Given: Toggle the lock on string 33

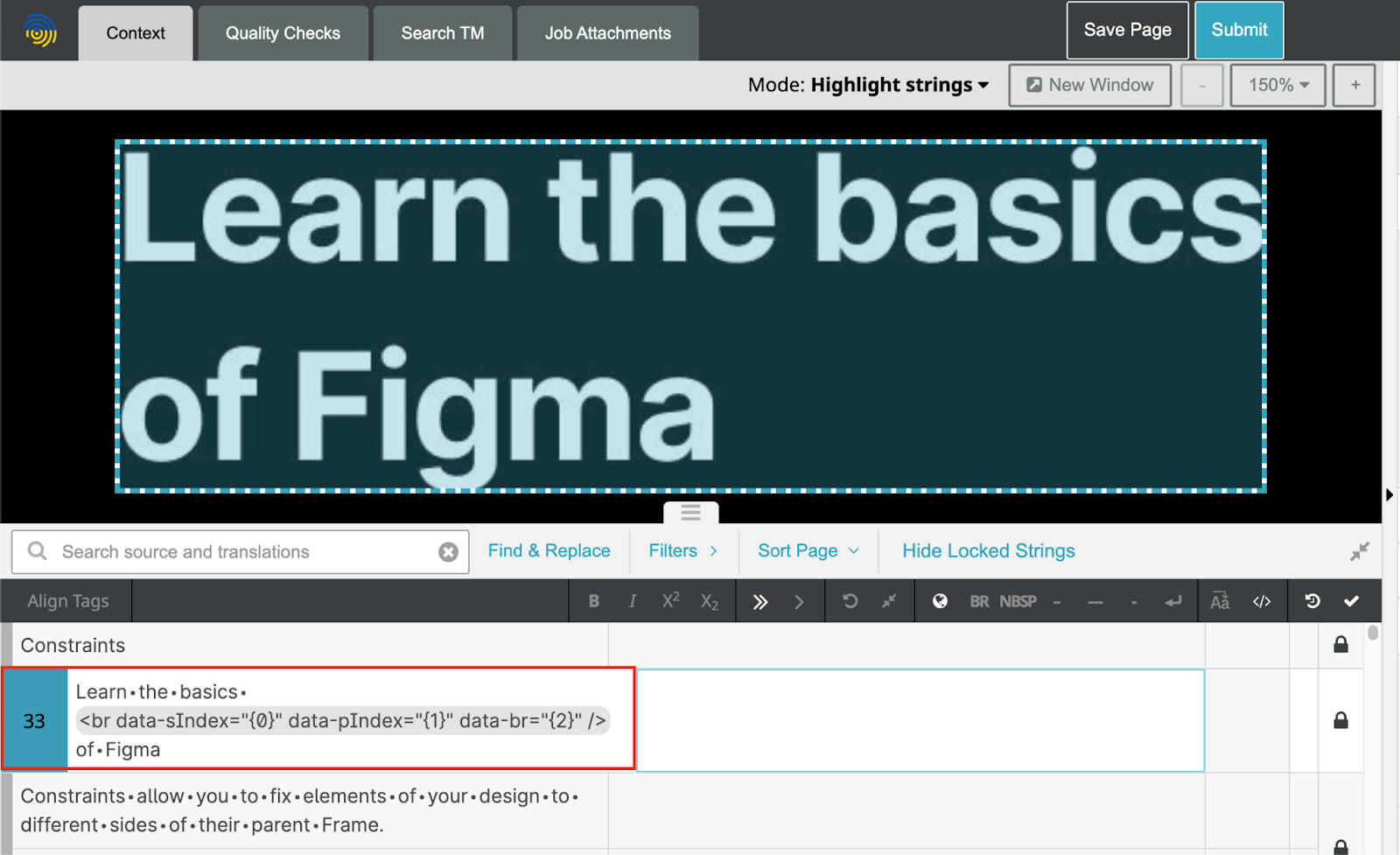Looking at the screenshot, I should point(1340,720).
